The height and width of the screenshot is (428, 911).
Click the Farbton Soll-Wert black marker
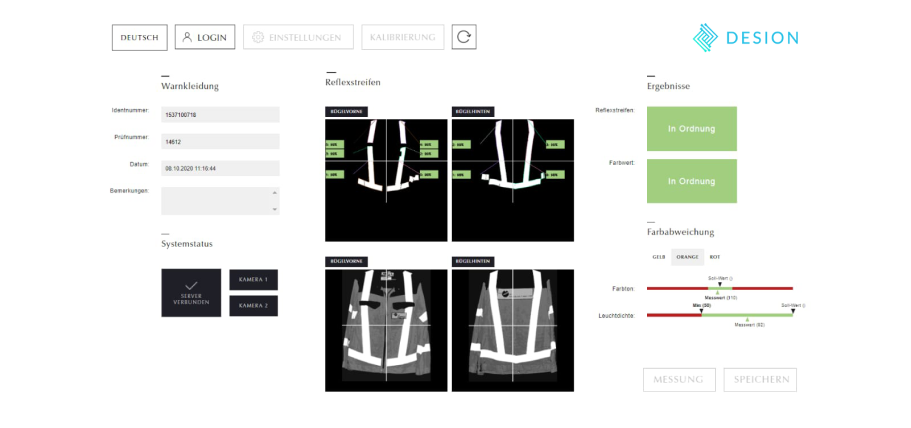[720, 285]
